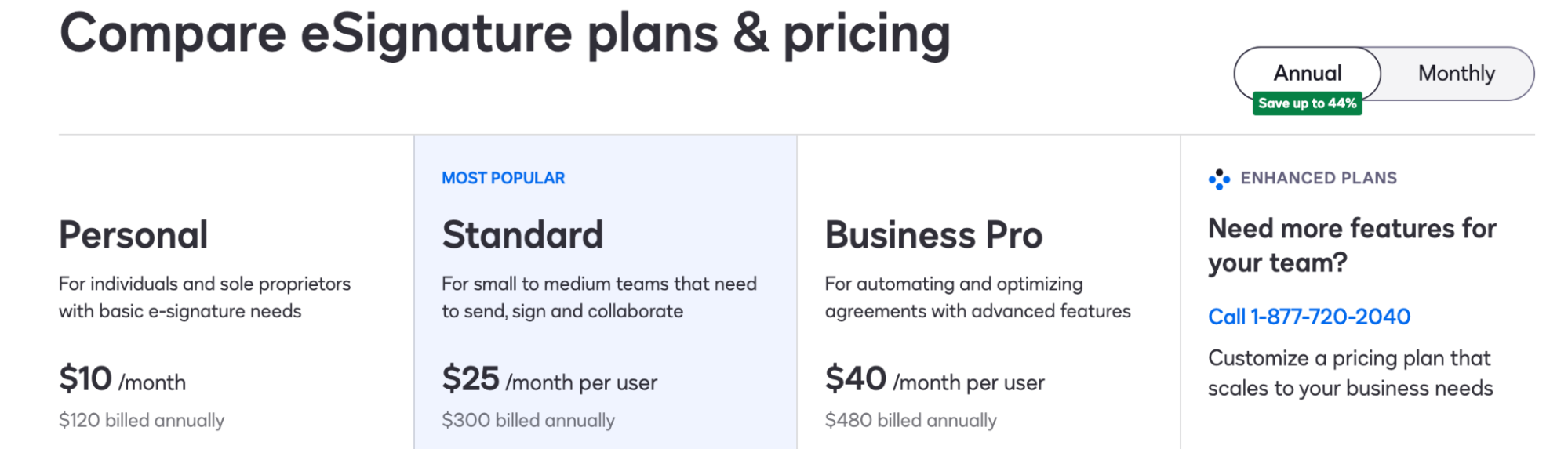The height and width of the screenshot is (449, 1568).
Task: Click the Enhanced Plans dots icon
Action: tap(1219, 179)
